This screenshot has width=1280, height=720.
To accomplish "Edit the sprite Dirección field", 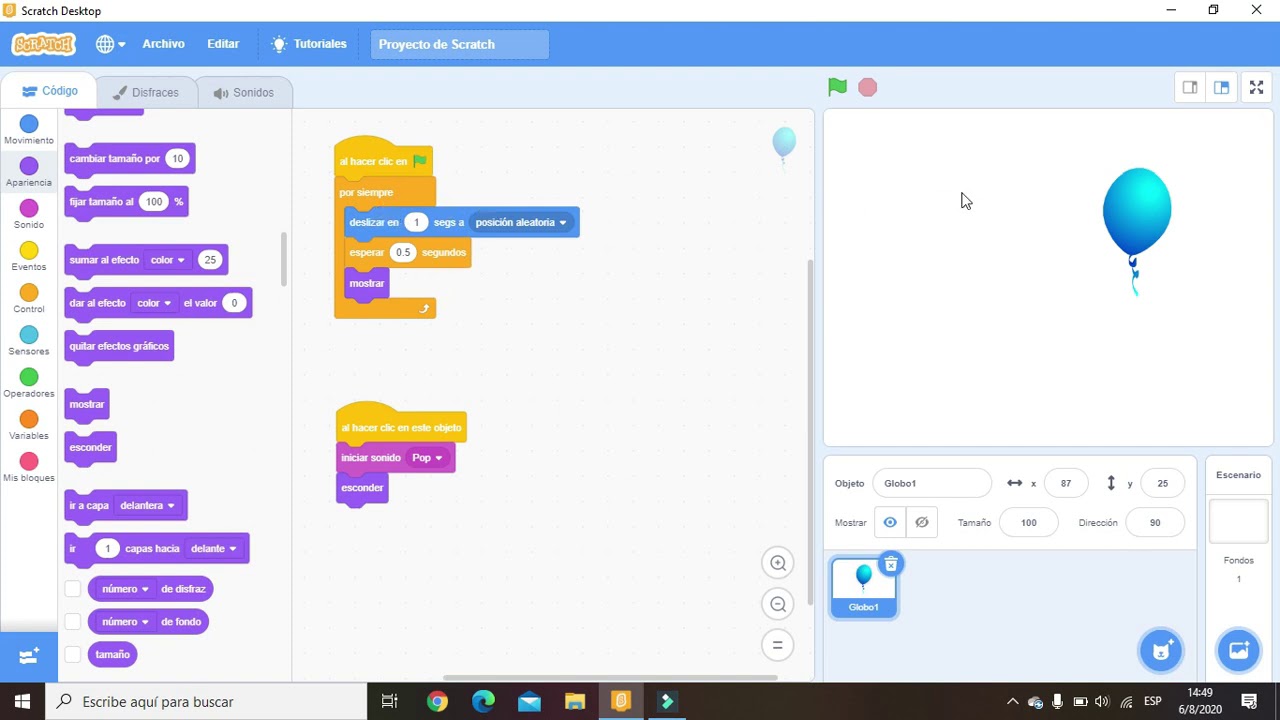I will 1155,522.
